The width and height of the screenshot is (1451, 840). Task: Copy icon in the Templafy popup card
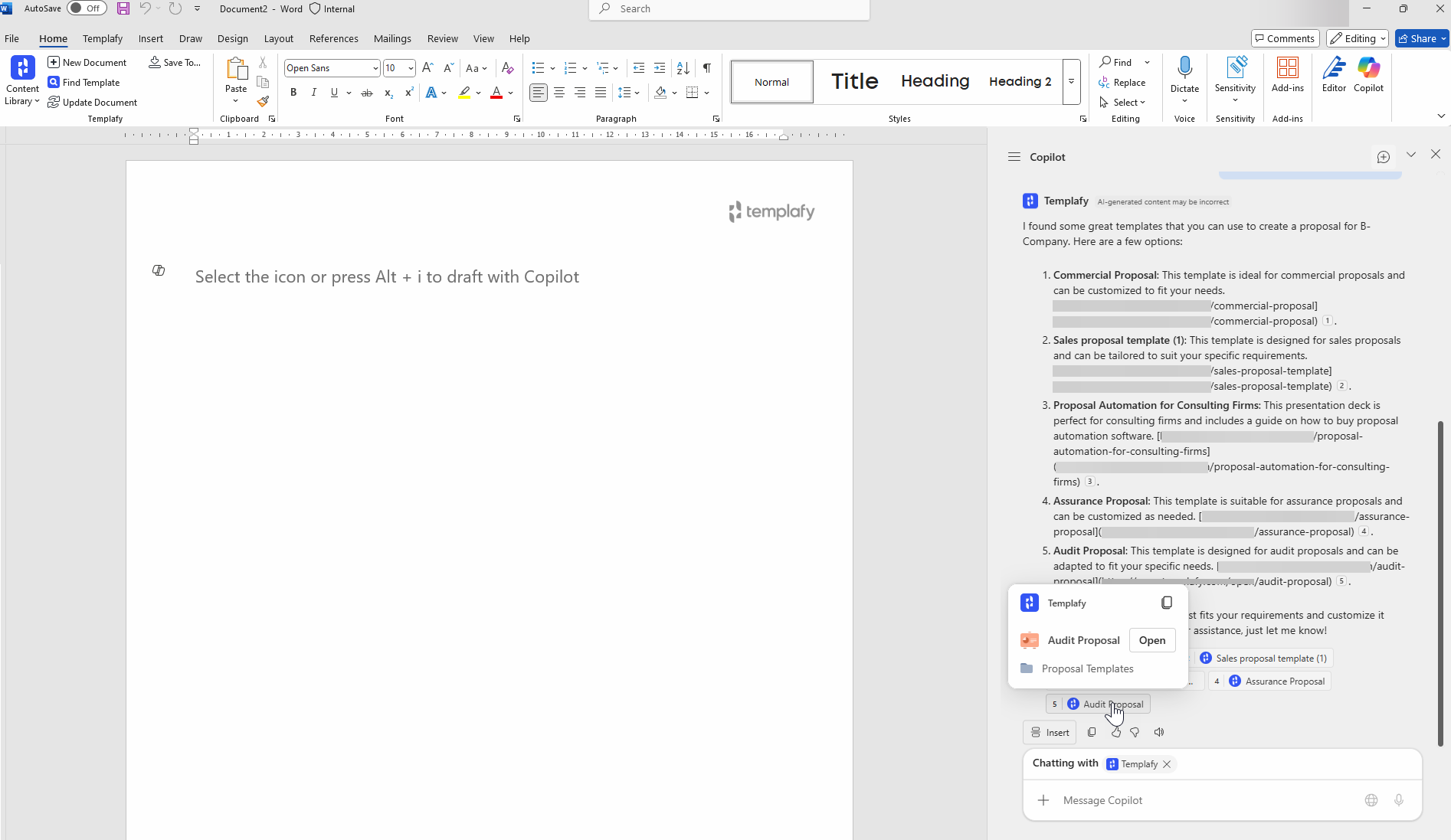[x=1166, y=603]
